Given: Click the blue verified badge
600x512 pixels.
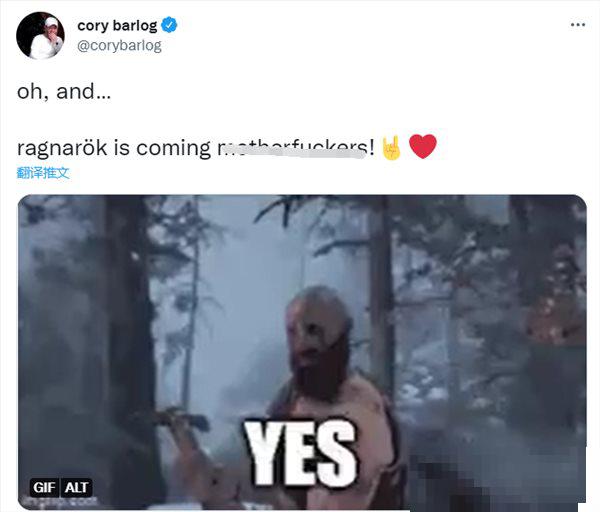Looking at the screenshot, I should [169, 25].
